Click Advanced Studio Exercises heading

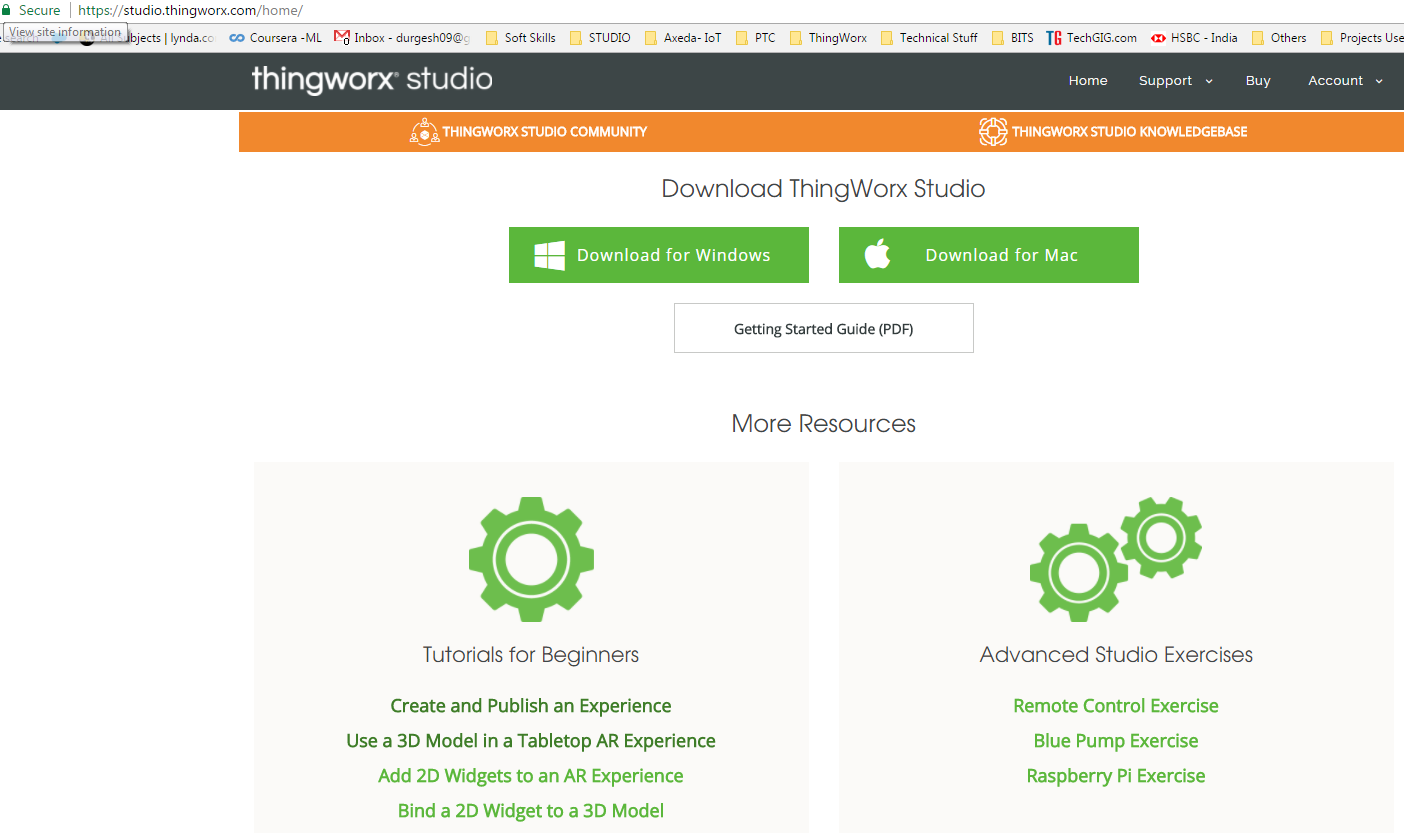[x=1116, y=655]
